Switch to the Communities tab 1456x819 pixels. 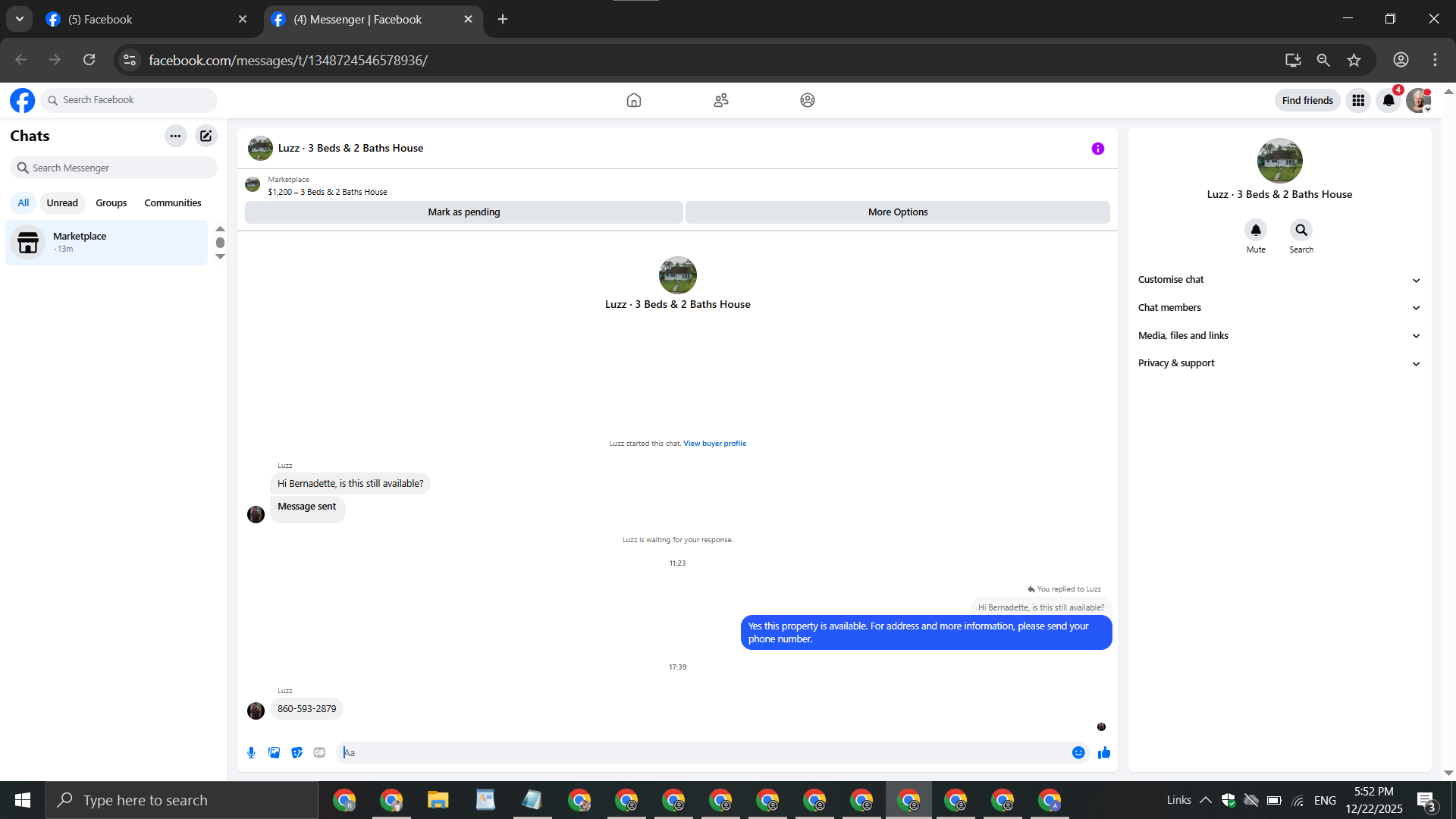tap(173, 202)
